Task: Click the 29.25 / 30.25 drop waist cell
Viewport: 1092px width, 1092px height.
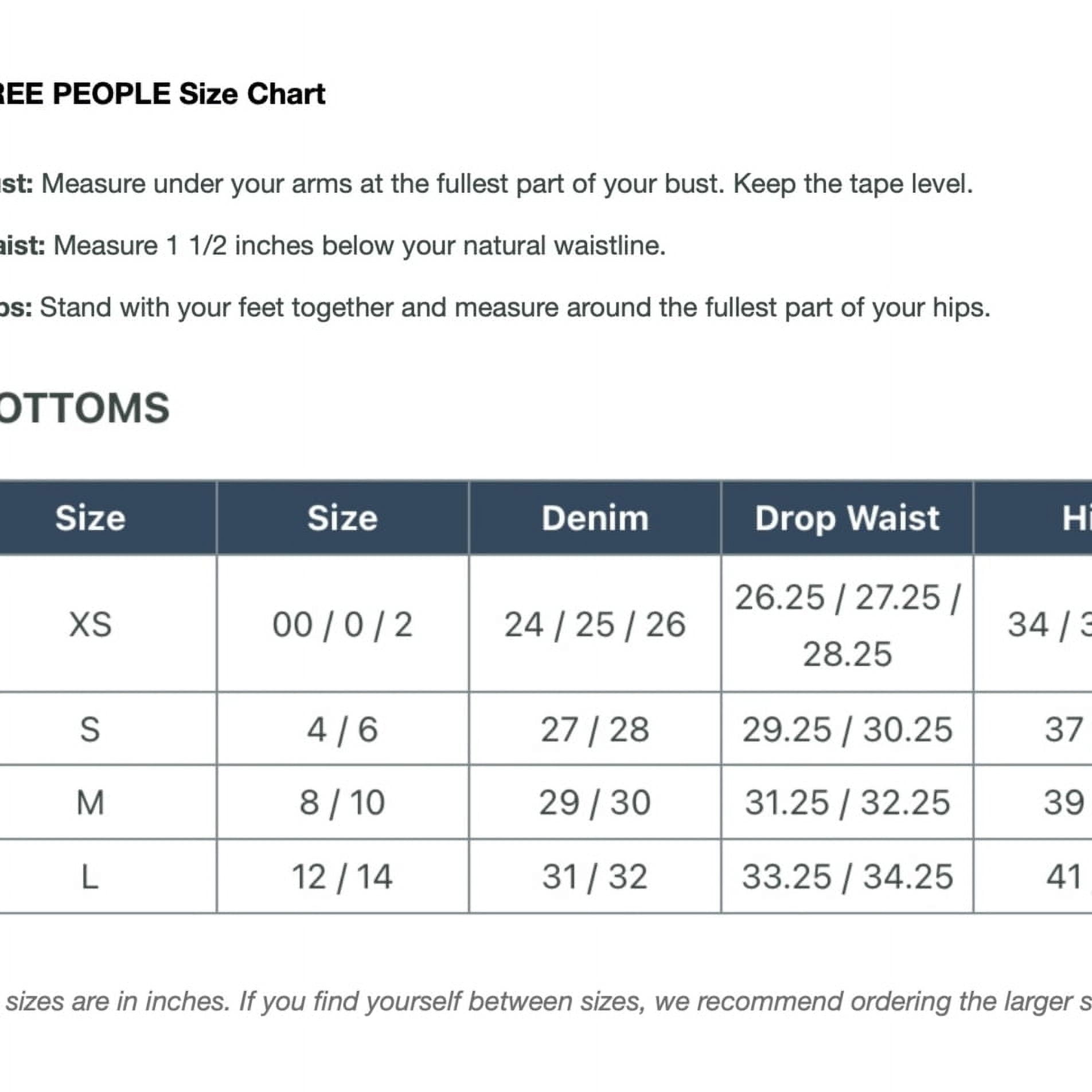Action: point(847,729)
